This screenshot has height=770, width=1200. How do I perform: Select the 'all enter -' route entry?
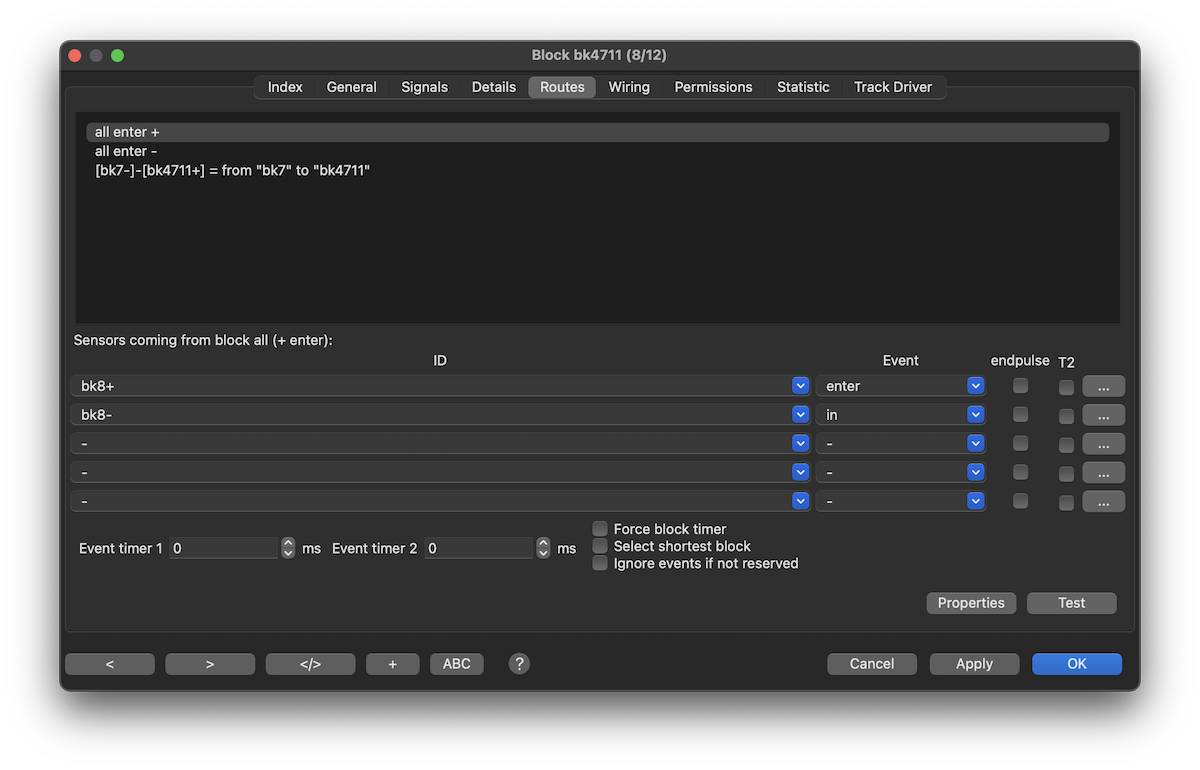[x=126, y=151]
